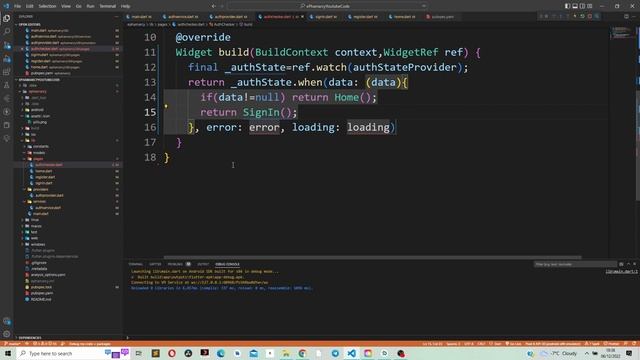Switch to the main.dart editor tab
Image resolution: width=640 pixels, height=360 pixels.
[x=141, y=17]
